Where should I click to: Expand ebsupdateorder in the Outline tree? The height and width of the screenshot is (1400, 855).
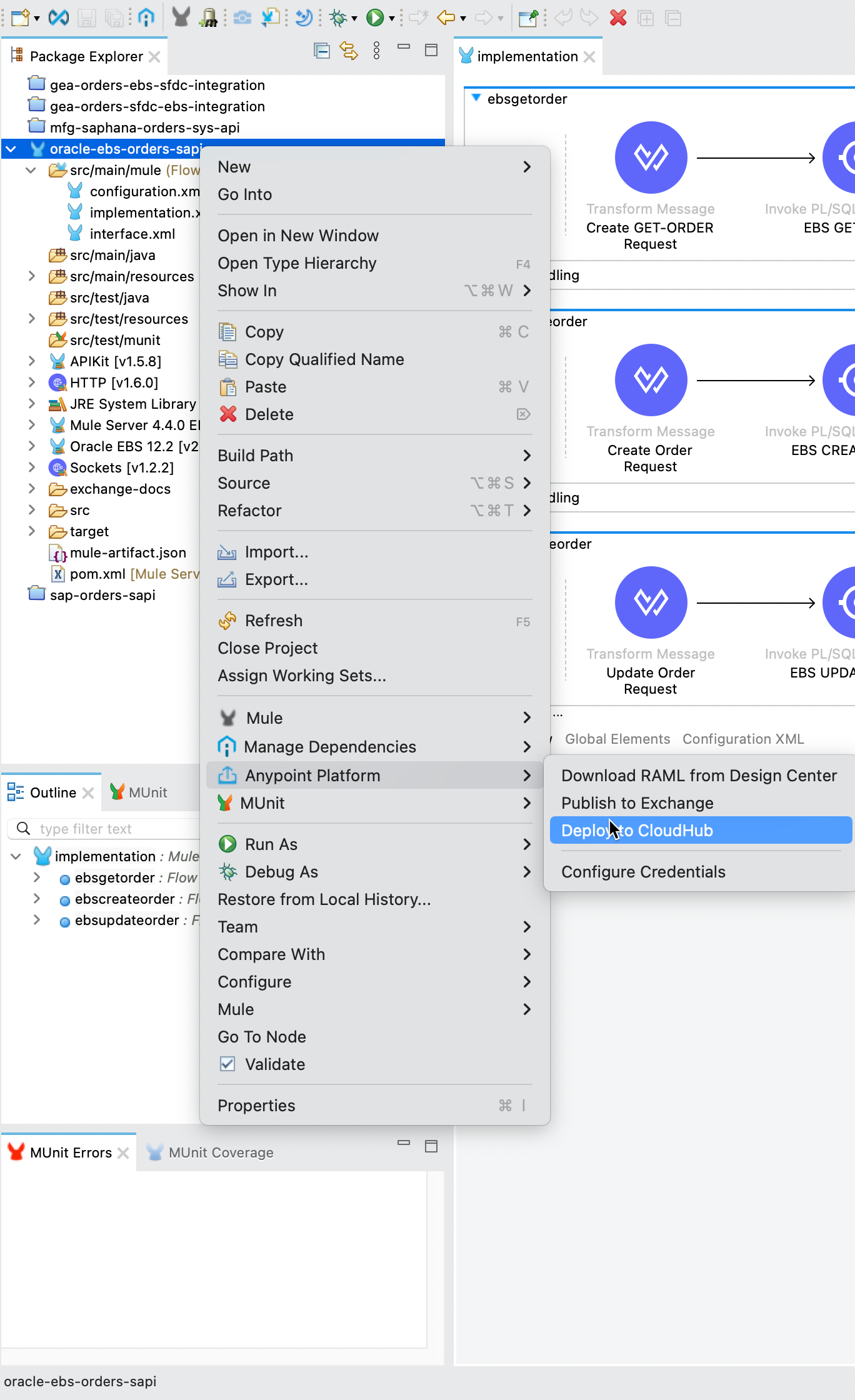tap(36, 920)
